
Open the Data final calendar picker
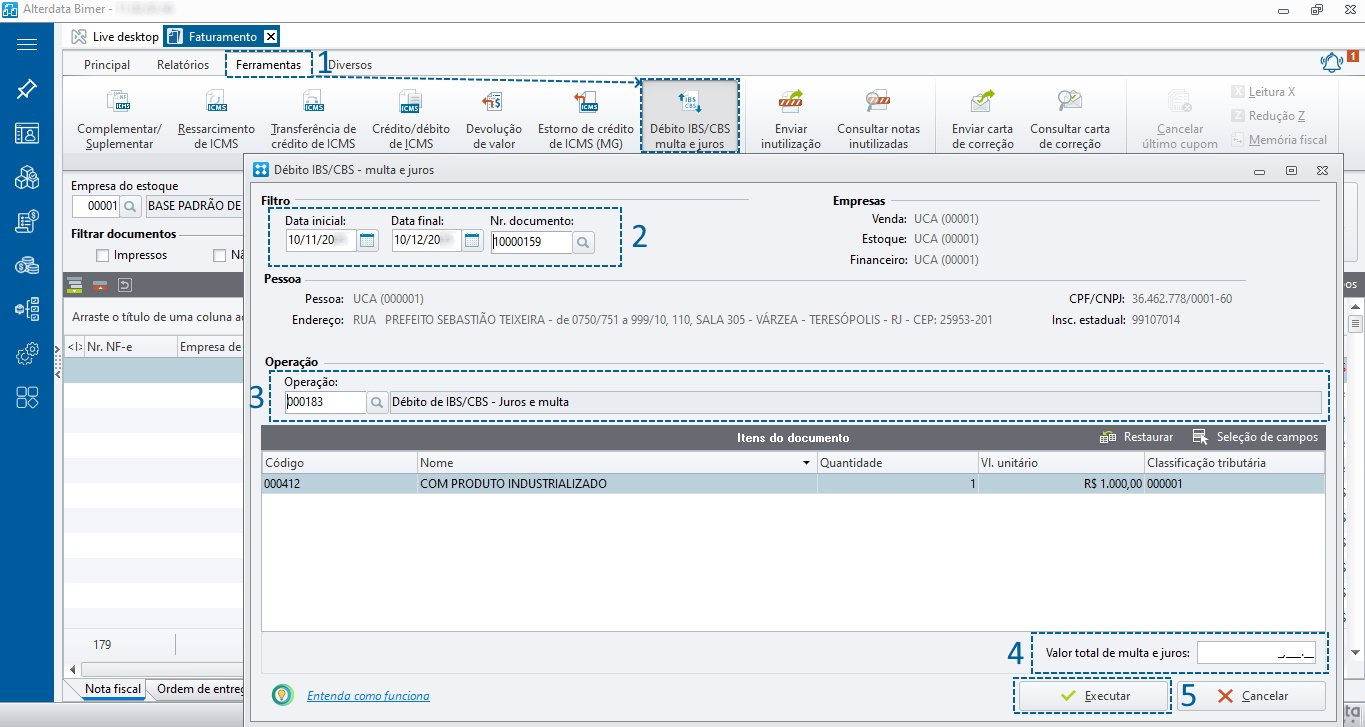pos(472,240)
